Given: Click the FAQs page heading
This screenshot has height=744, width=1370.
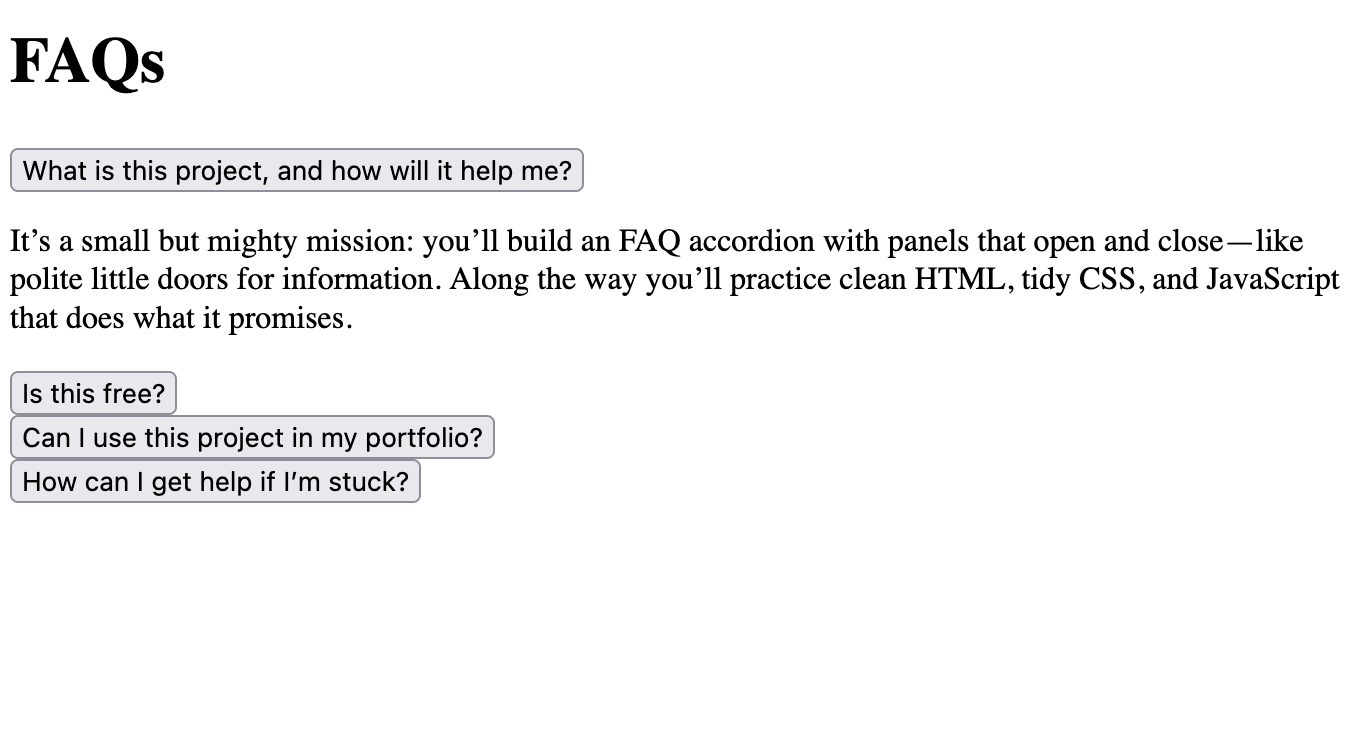Looking at the screenshot, I should click(x=87, y=62).
